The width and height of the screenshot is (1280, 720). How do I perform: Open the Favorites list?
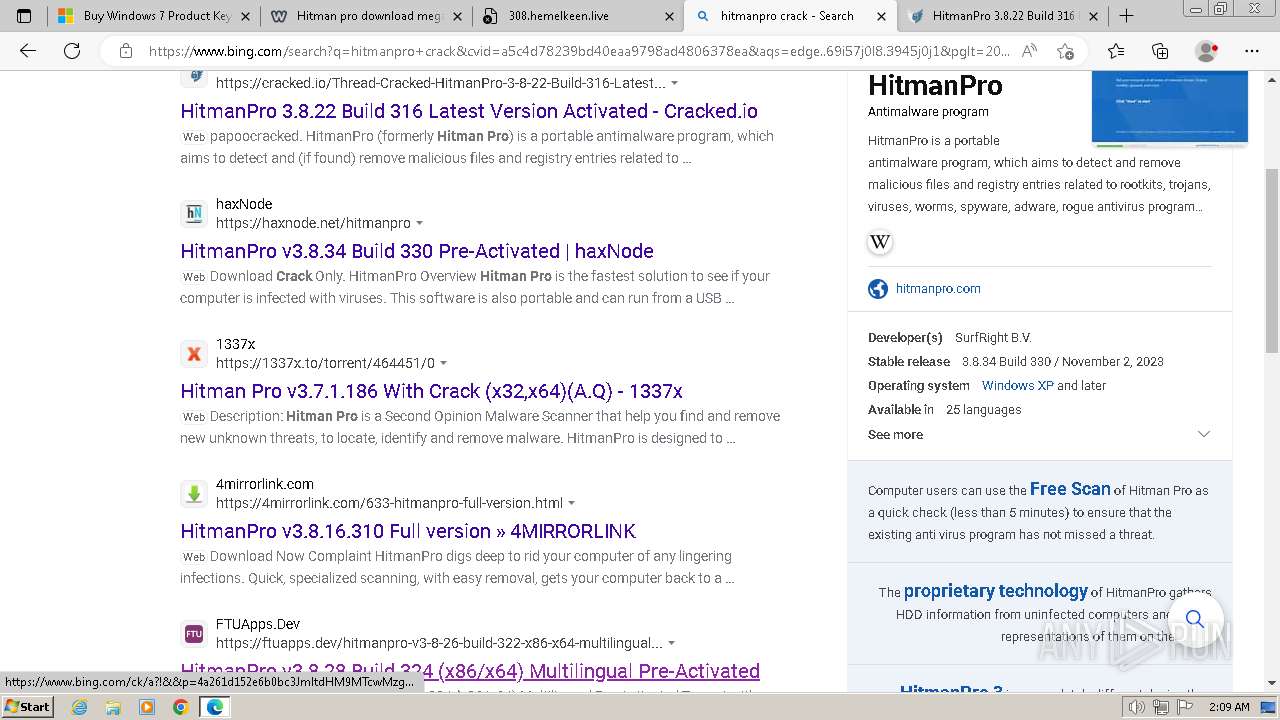click(1116, 51)
